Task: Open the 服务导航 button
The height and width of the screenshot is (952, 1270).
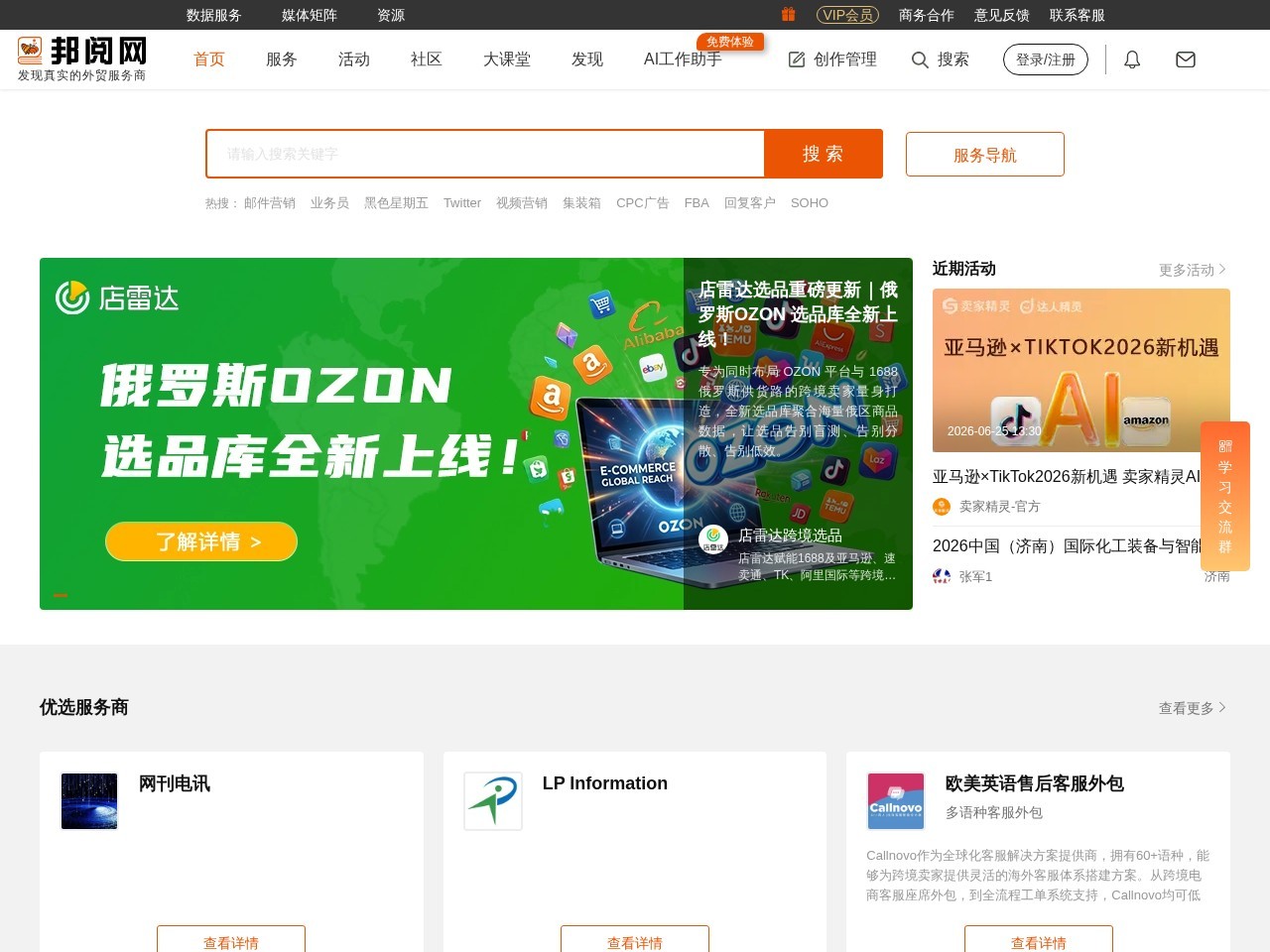Action: [x=985, y=155]
